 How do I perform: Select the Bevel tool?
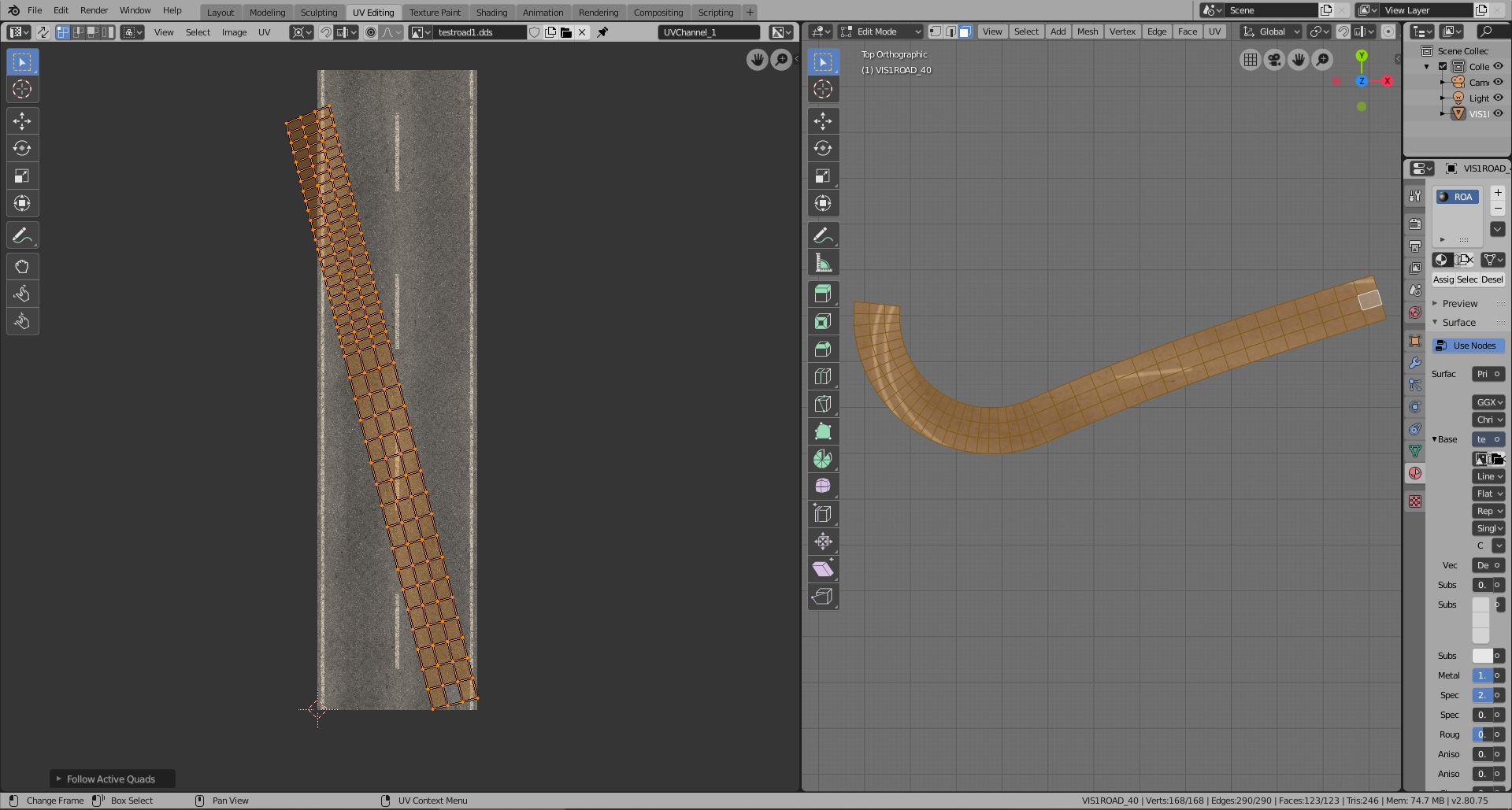coord(823,349)
